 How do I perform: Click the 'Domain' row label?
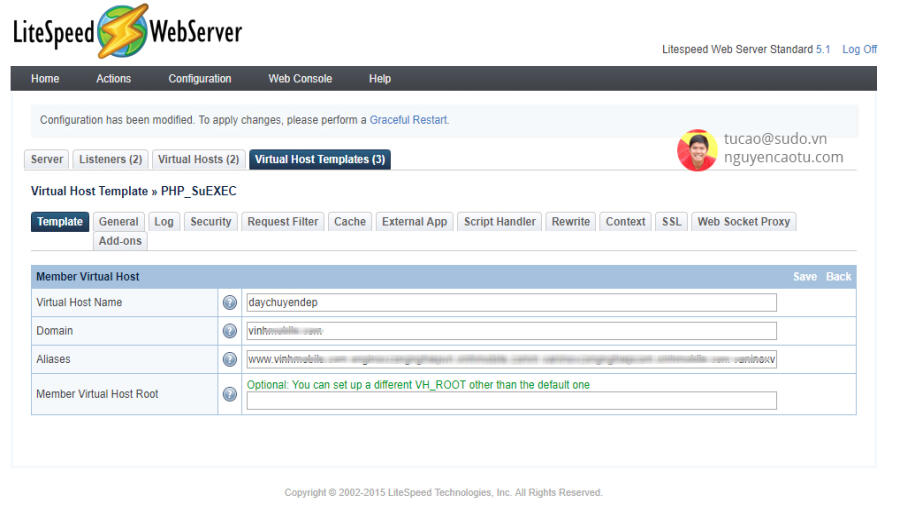[x=55, y=331]
